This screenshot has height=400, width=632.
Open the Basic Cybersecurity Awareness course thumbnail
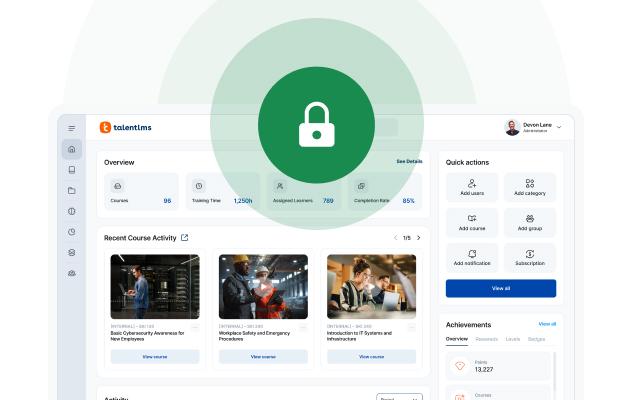pos(154,286)
